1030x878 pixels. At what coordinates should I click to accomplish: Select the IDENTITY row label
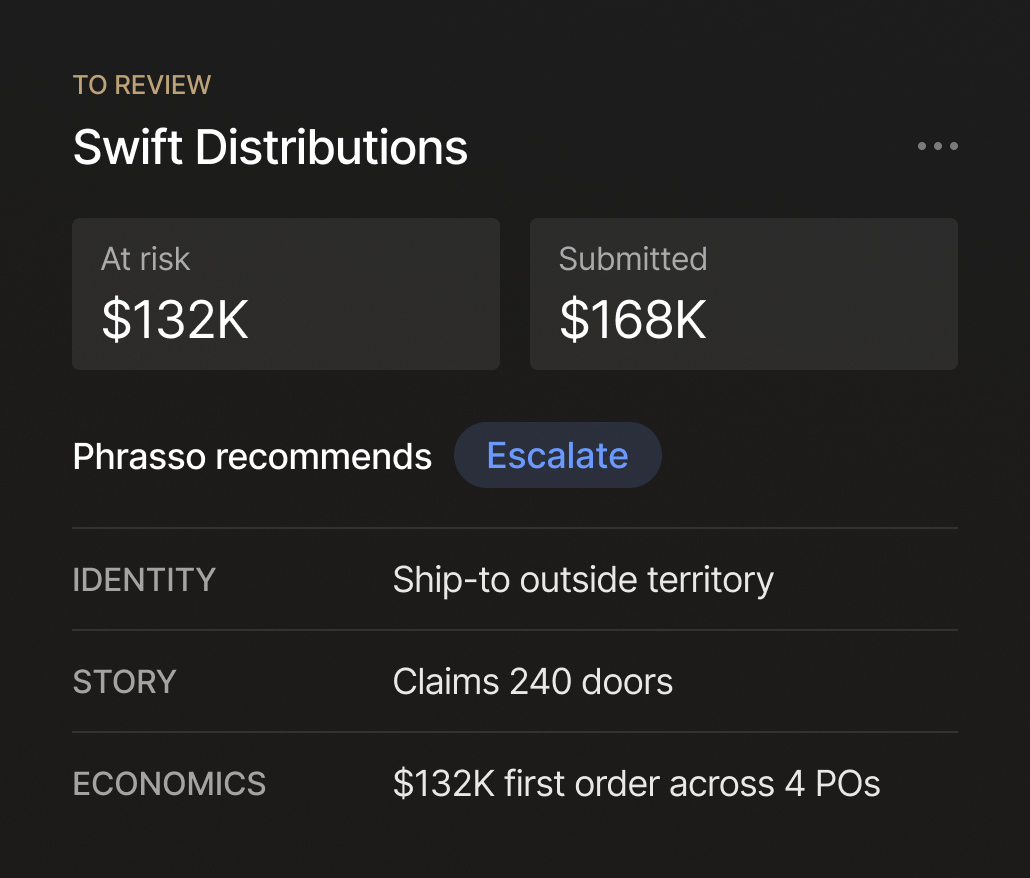pyautogui.click(x=144, y=580)
